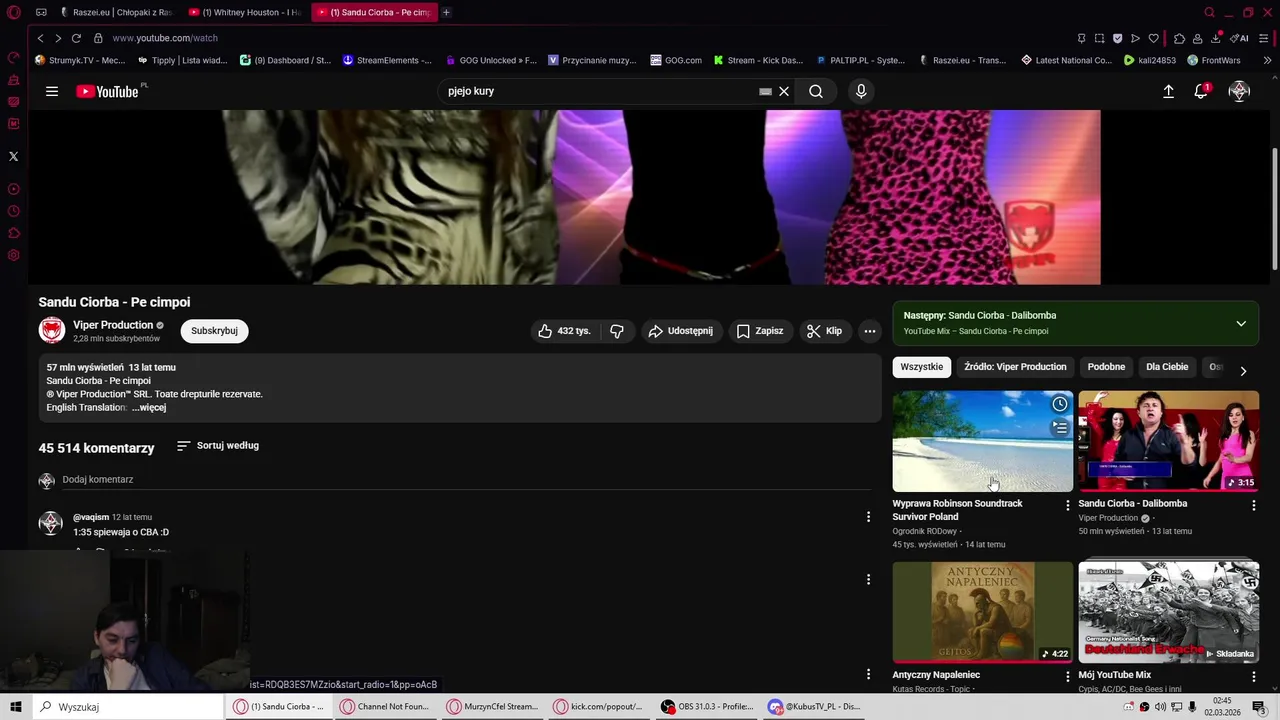1280x720 pixels.
Task: Open the GOG.com bookmark
Action: pyautogui.click(x=676, y=60)
